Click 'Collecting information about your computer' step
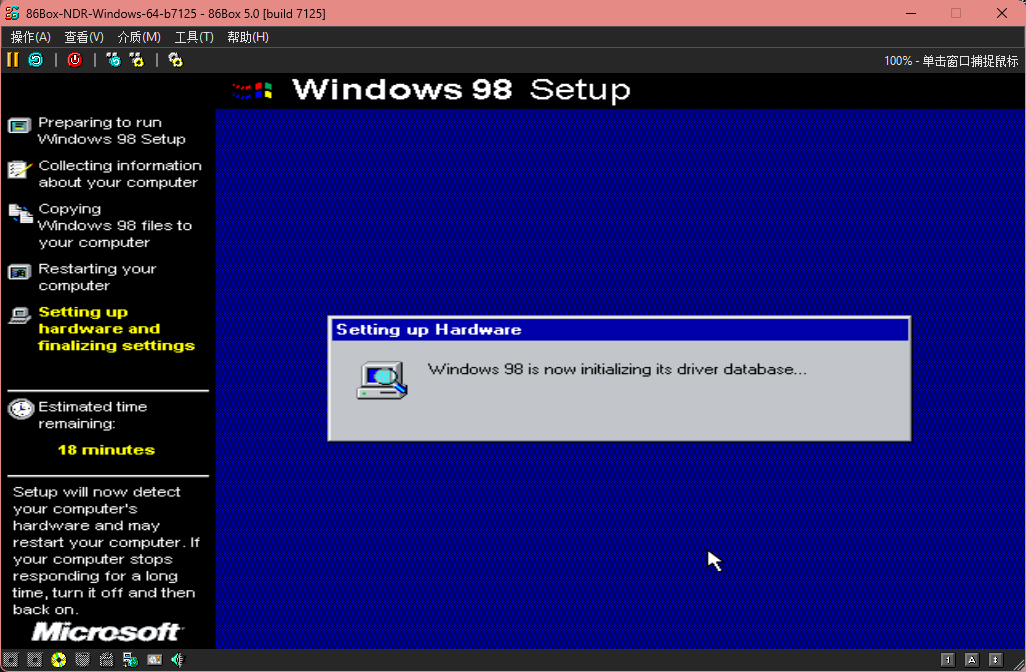 [120, 174]
